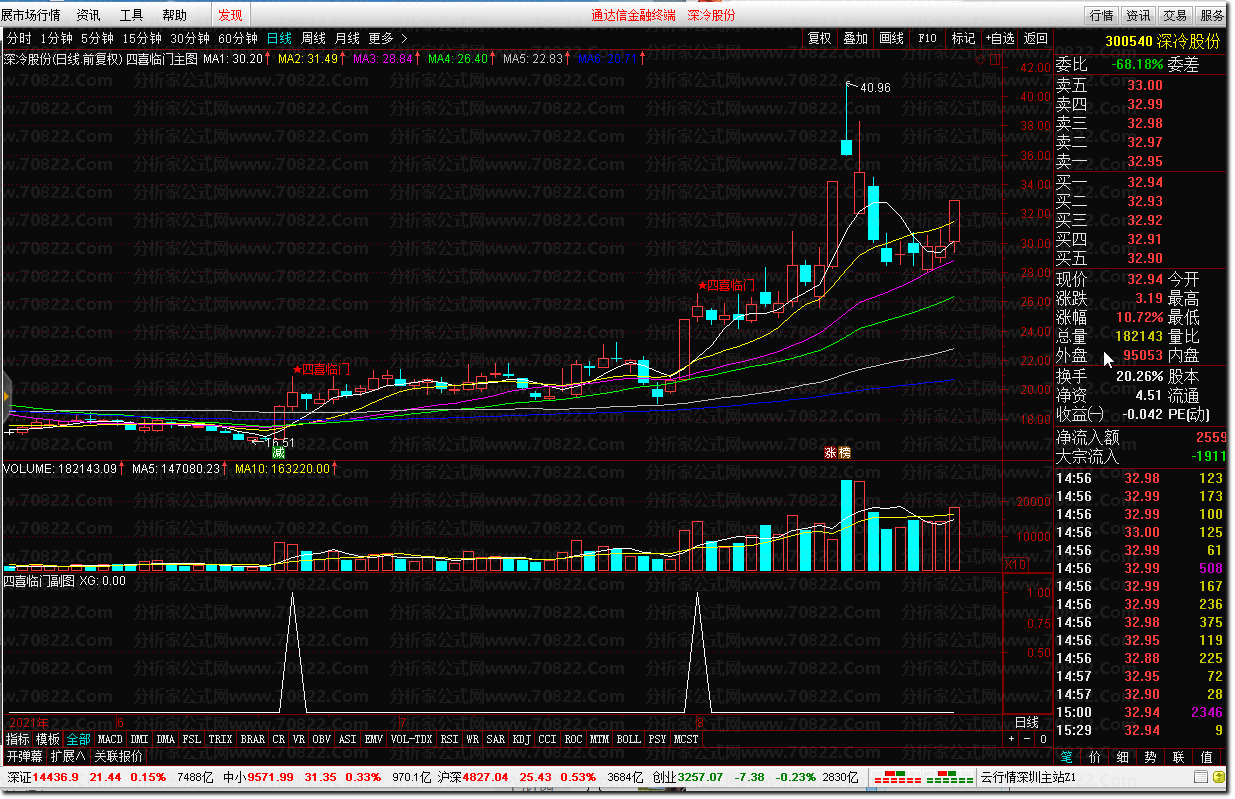The image size is (1235, 799).
Task: Click the X10 volume scale label
Action: coord(1016,565)
